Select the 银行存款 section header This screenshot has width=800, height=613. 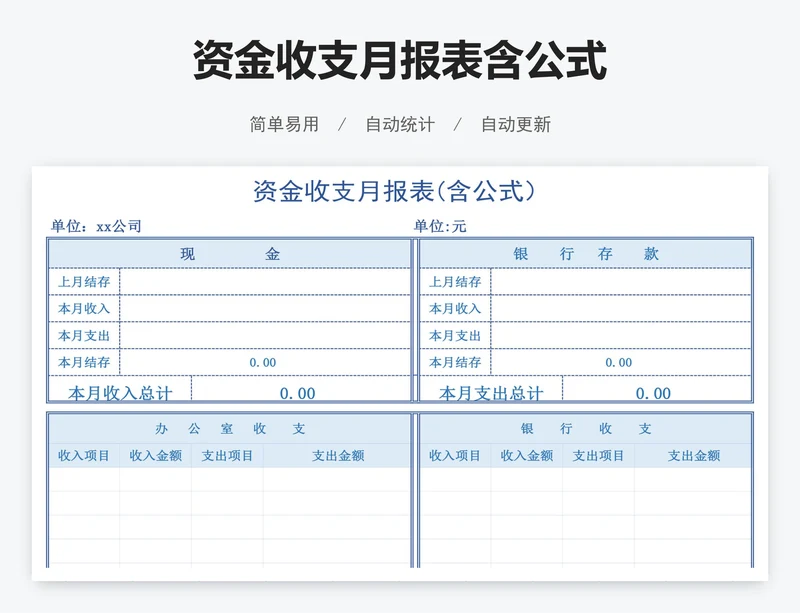point(585,254)
